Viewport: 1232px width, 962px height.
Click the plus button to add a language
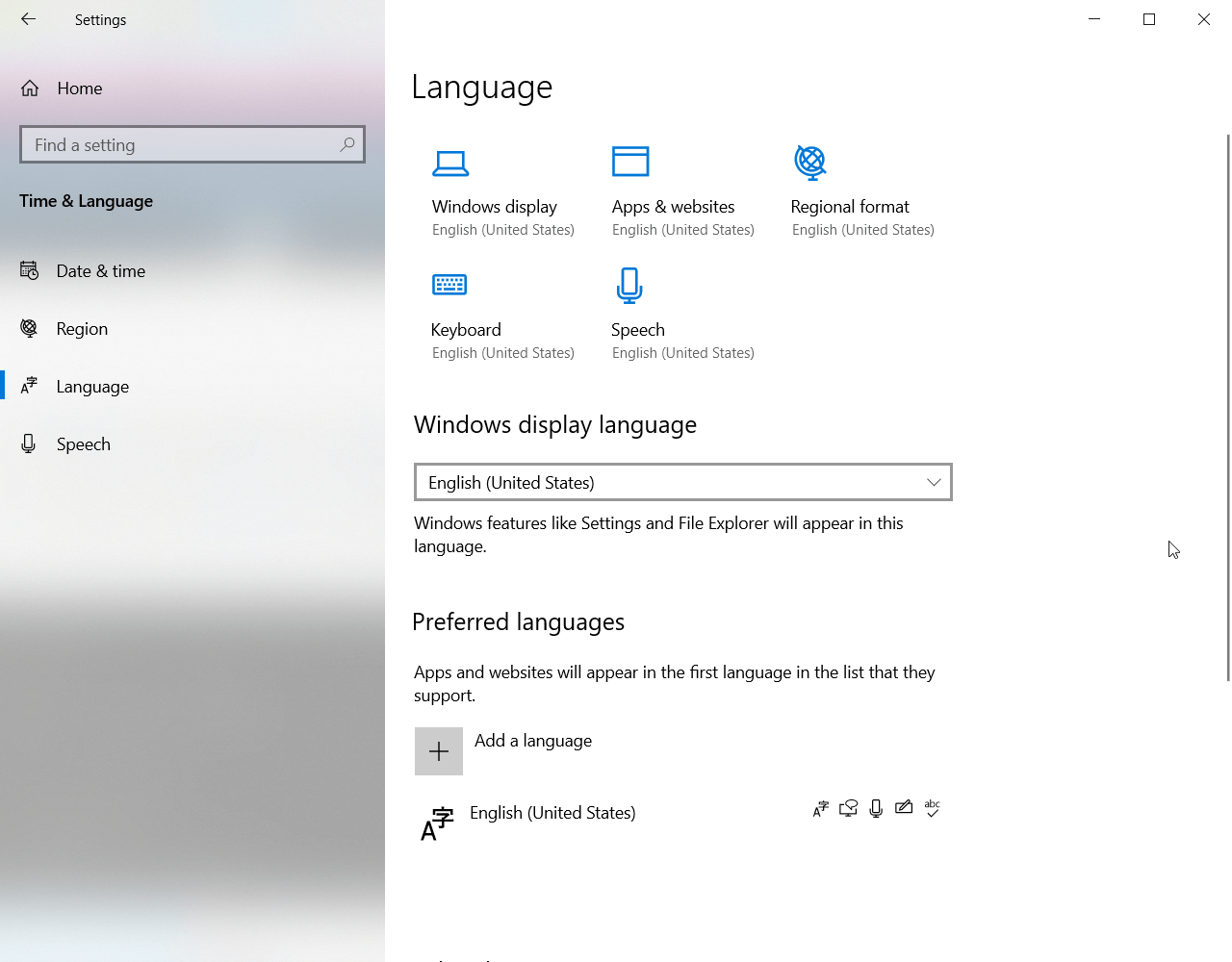pos(439,751)
